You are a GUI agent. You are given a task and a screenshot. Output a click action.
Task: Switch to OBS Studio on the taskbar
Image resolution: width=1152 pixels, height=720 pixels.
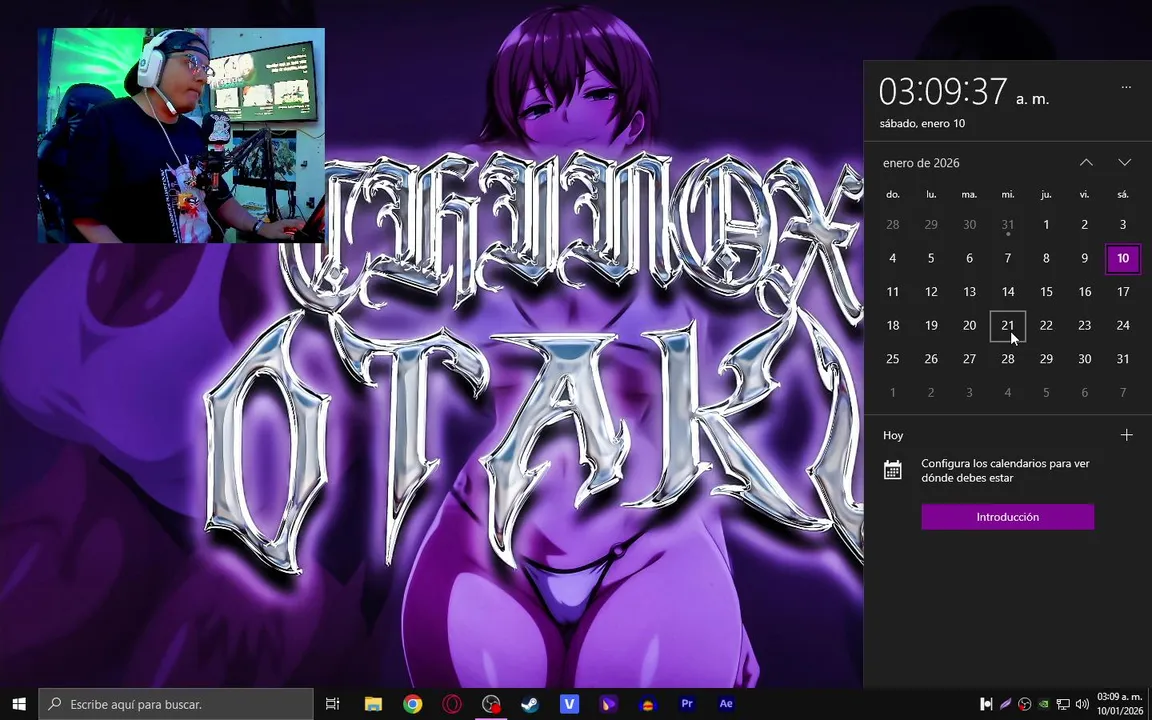pos(491,704)
